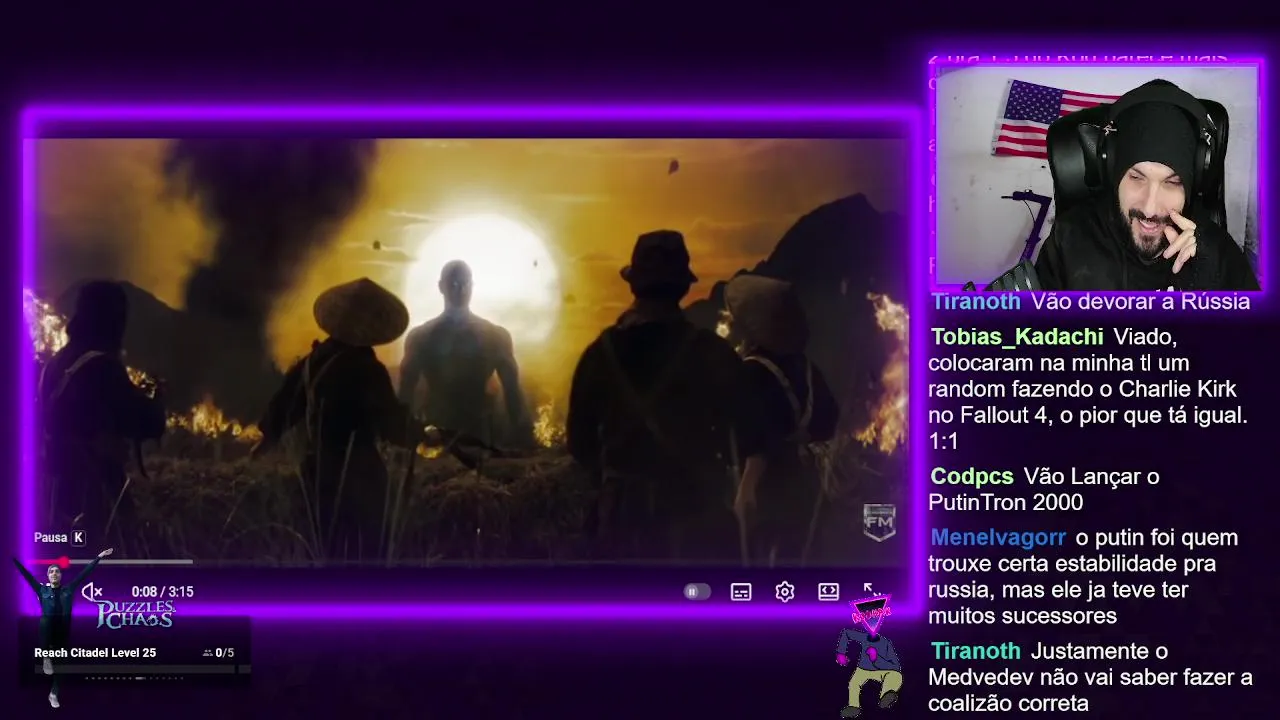Exit full screen mode
The width and height of the screenshot is (1280, 720).
pos(871,590)
